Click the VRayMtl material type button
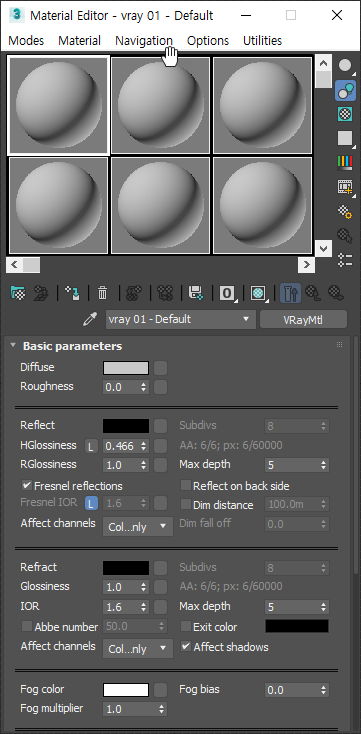 tap(303, 320)
